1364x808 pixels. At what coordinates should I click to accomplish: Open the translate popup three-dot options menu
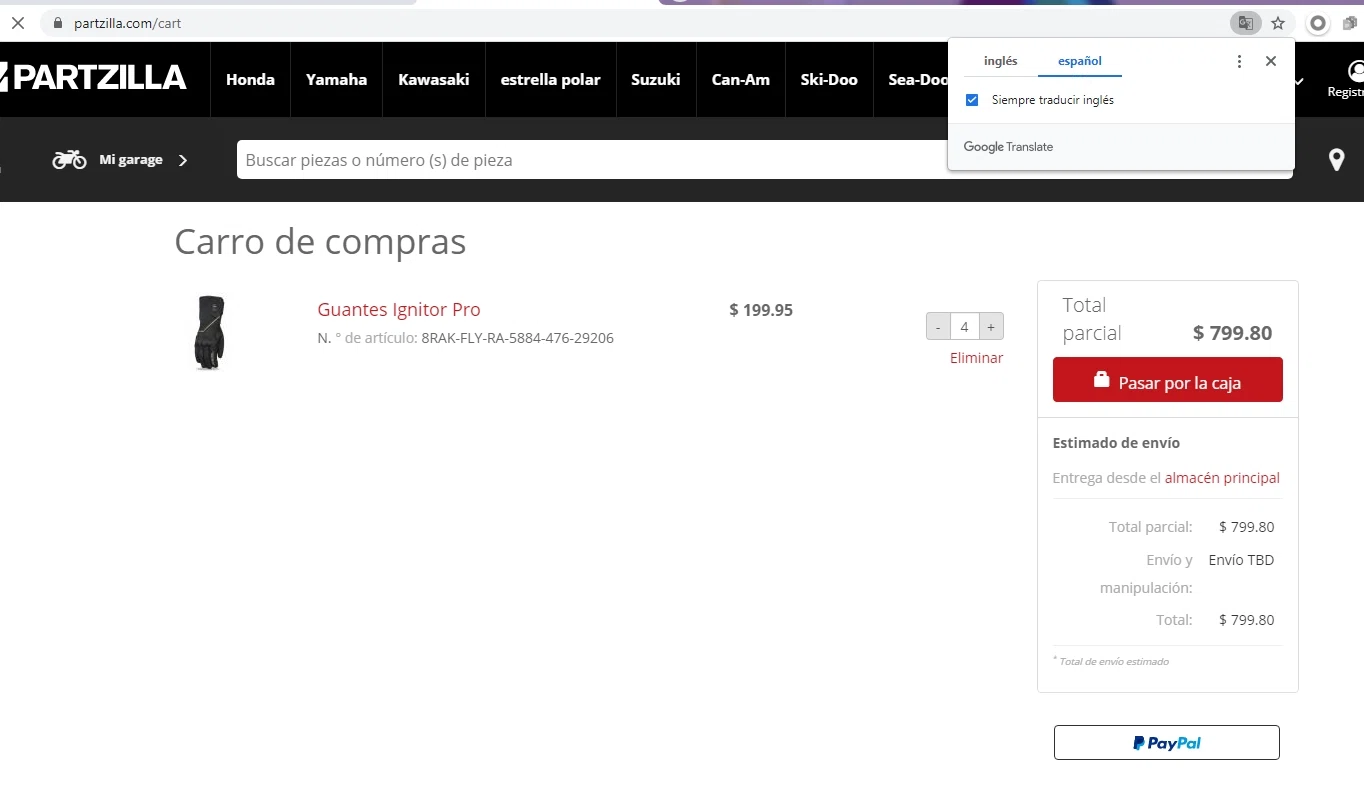1239,61
